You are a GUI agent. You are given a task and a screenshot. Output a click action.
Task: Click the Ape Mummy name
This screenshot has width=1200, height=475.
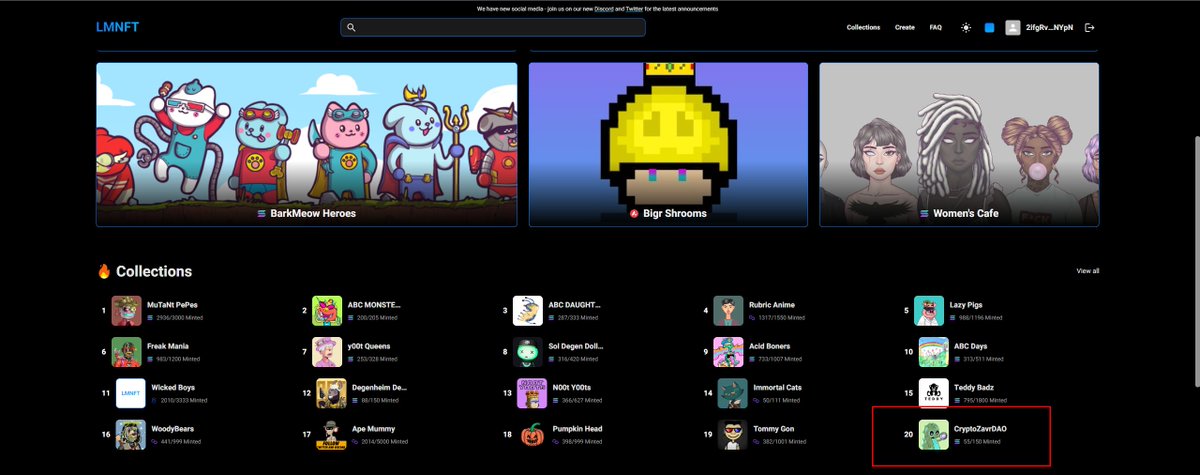coord(375,428)
